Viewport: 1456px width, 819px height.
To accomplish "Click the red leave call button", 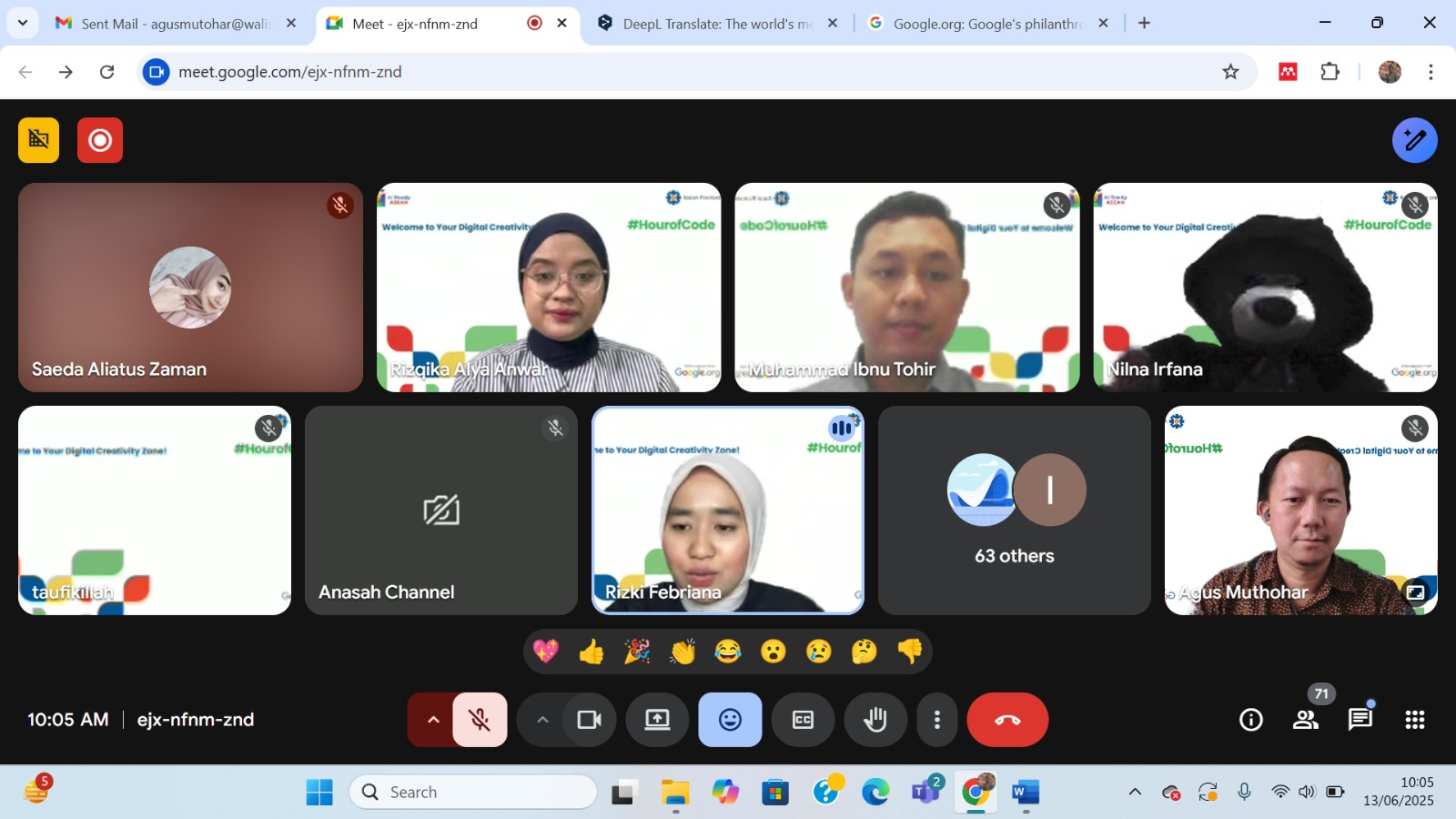I will [x=1007, y=720].
